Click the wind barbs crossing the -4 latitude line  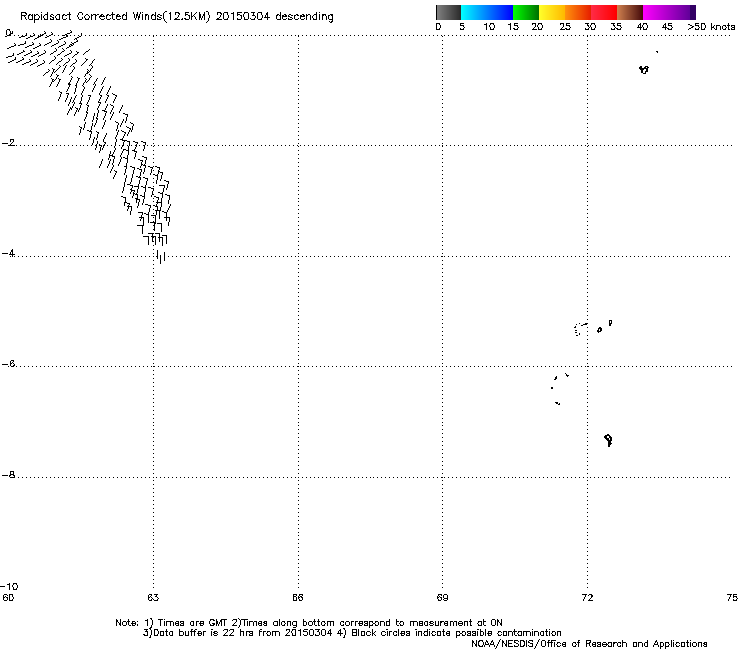click(161, 257)
